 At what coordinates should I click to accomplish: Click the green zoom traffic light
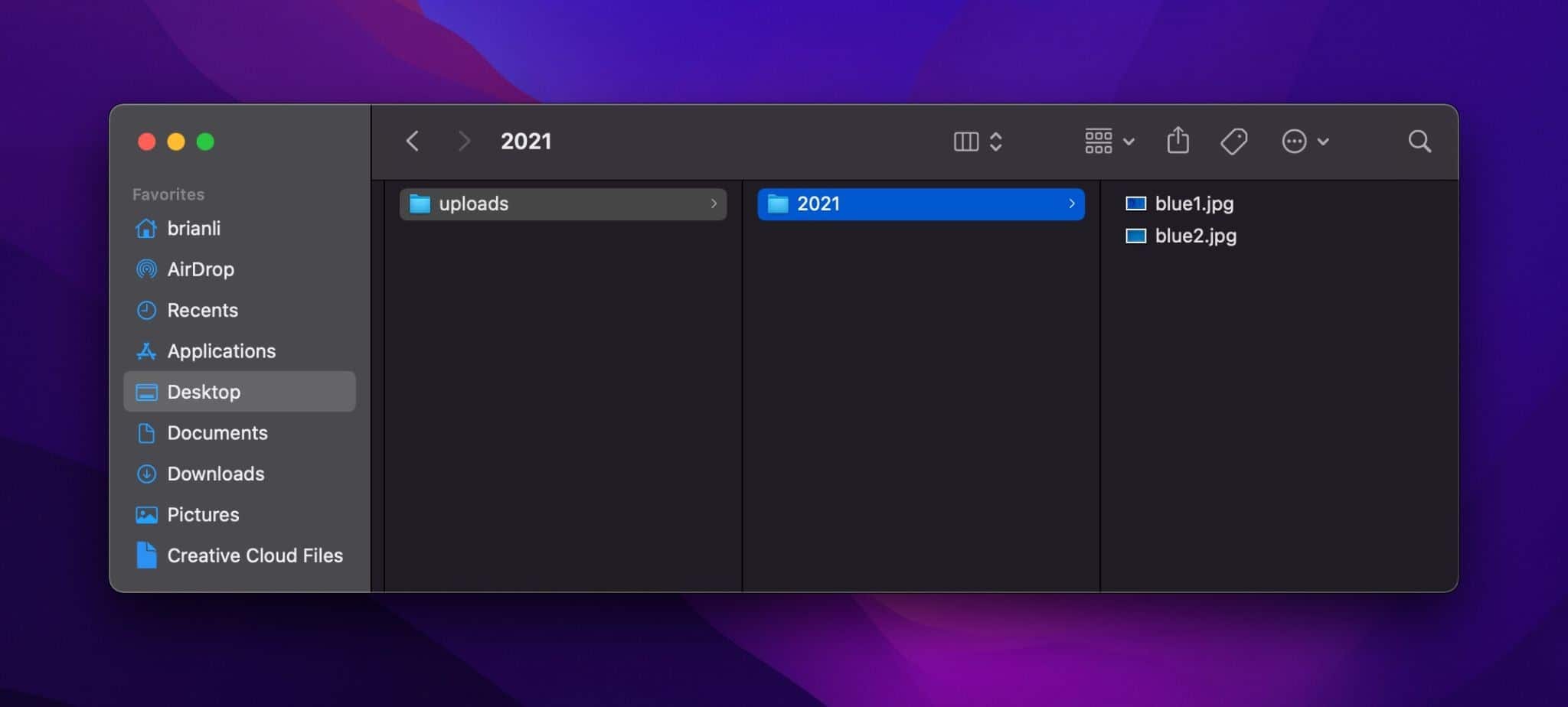point(205,142)
